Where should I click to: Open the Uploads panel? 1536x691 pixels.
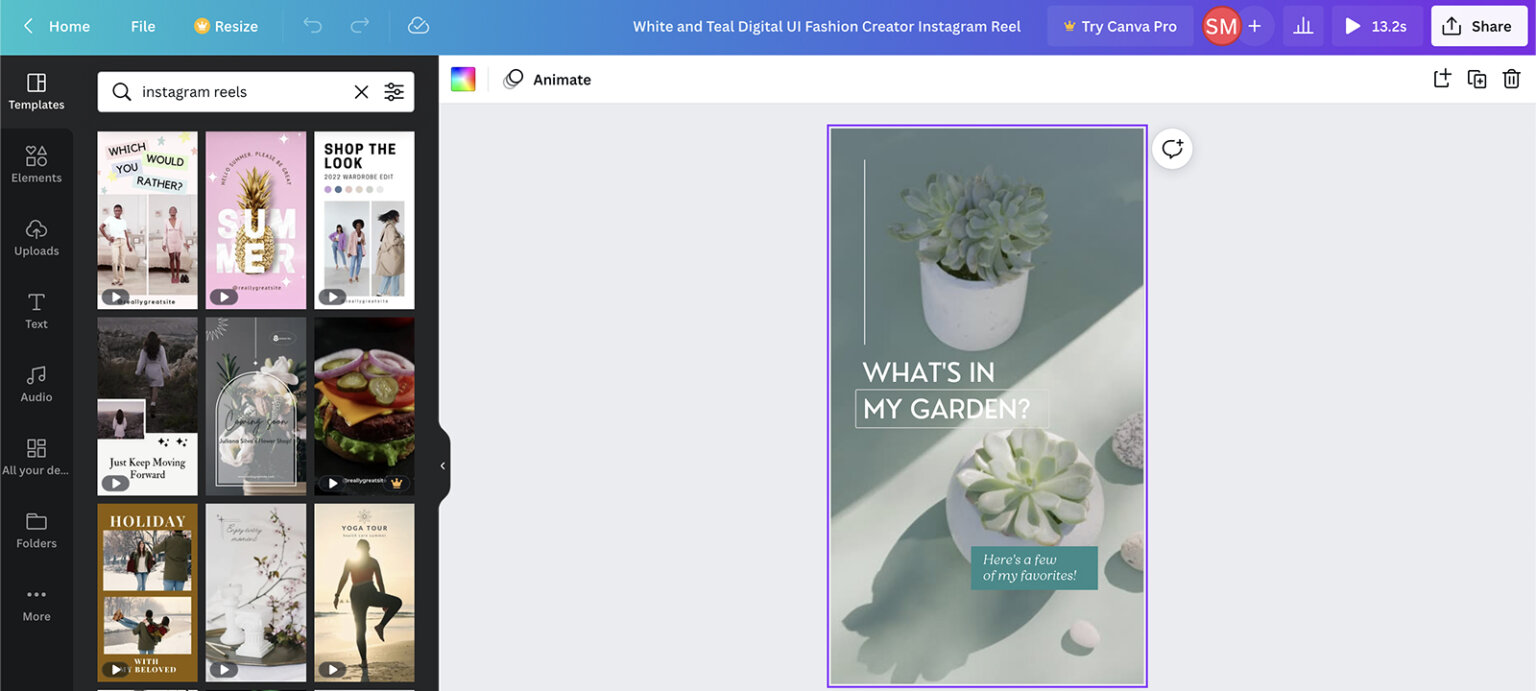pyautogui.click(x=36, y=237)
